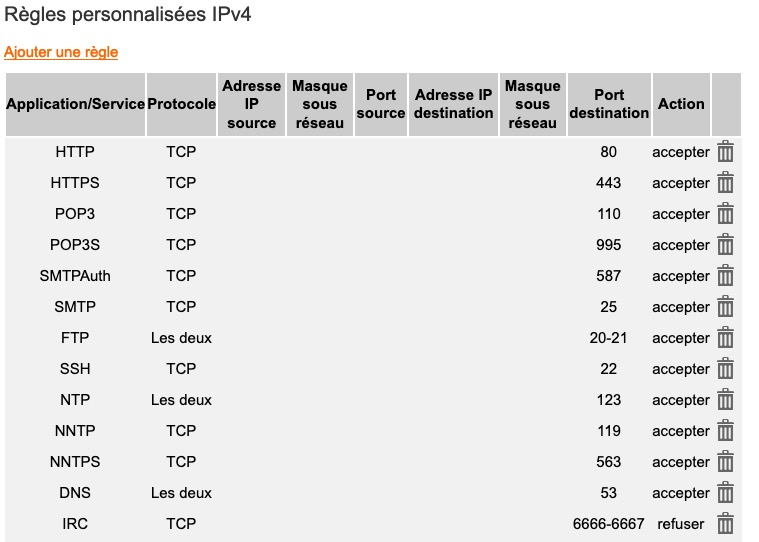Remove the POP3S rule via trash icon
759x542 pixels.
click(x=725, y=244)
